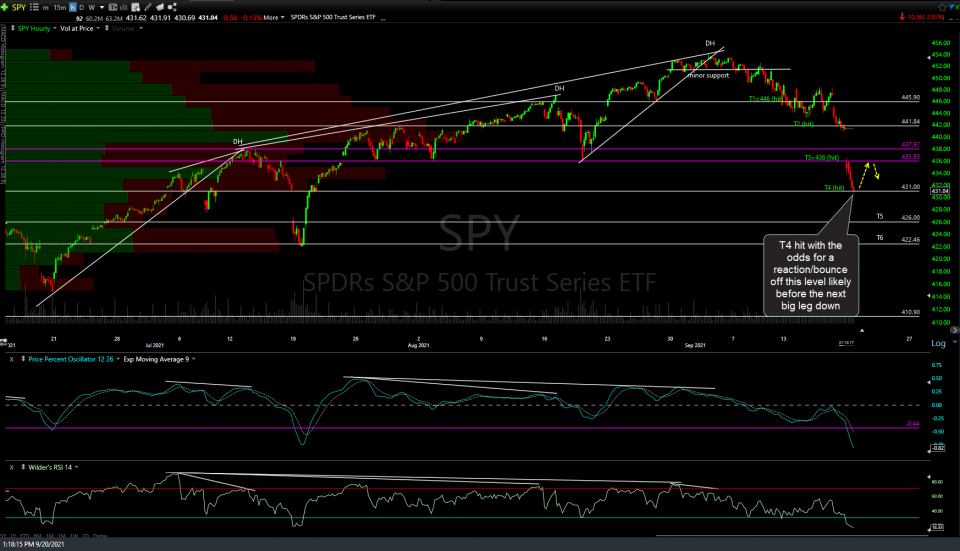
Task: Click move handle beside Wilder's RSI
Action: click(23, 467)
